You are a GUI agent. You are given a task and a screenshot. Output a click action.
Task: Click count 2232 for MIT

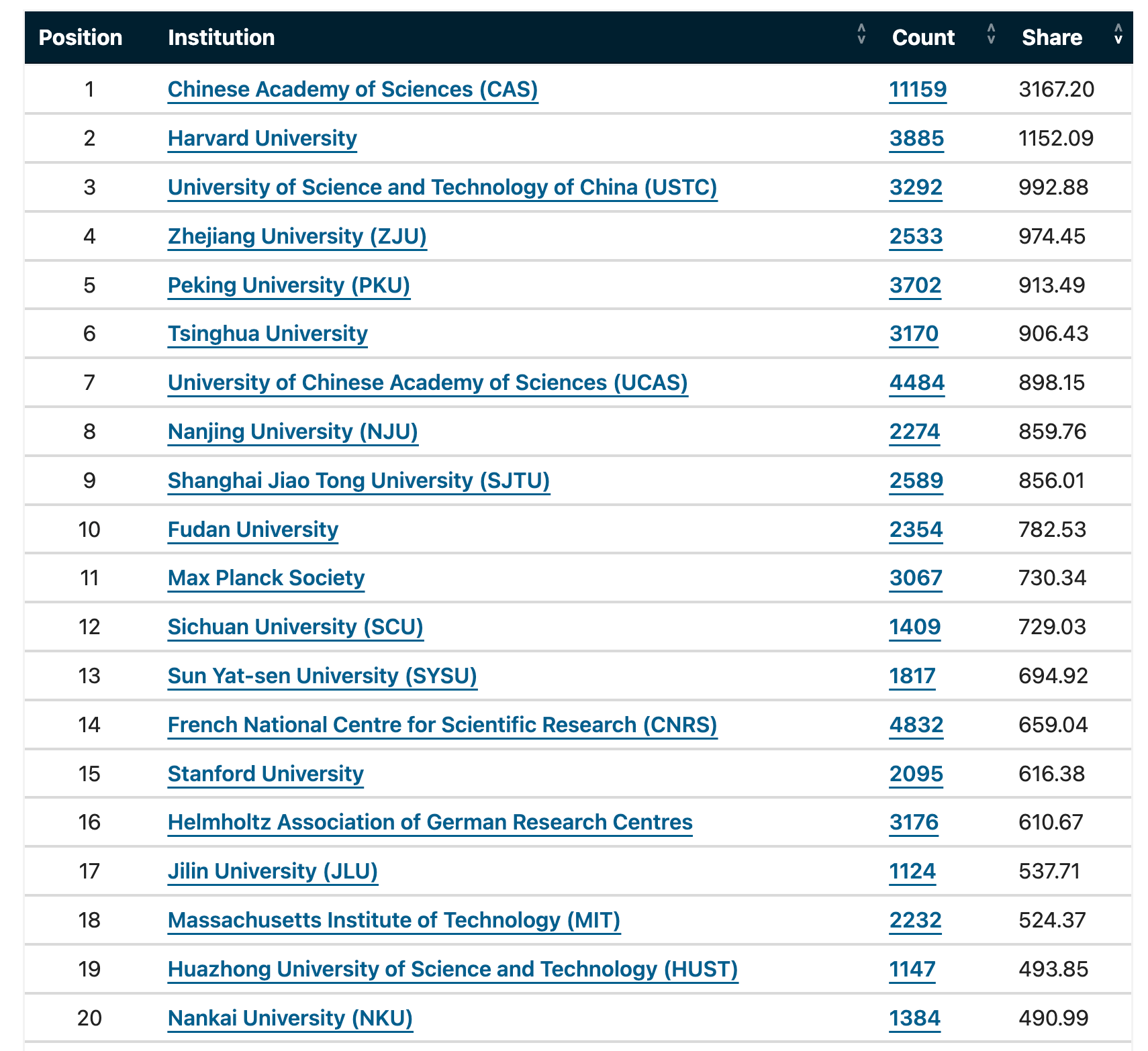tap(916, 920)
